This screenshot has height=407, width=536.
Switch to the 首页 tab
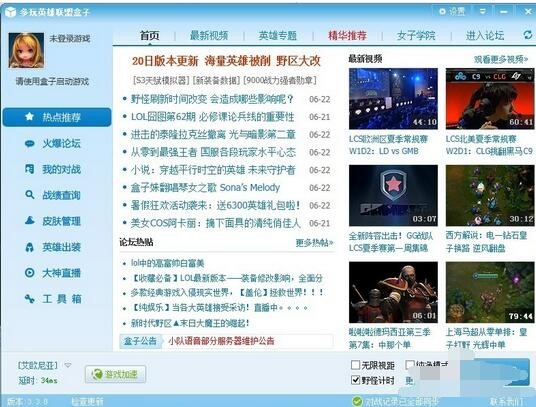(150, 35)
